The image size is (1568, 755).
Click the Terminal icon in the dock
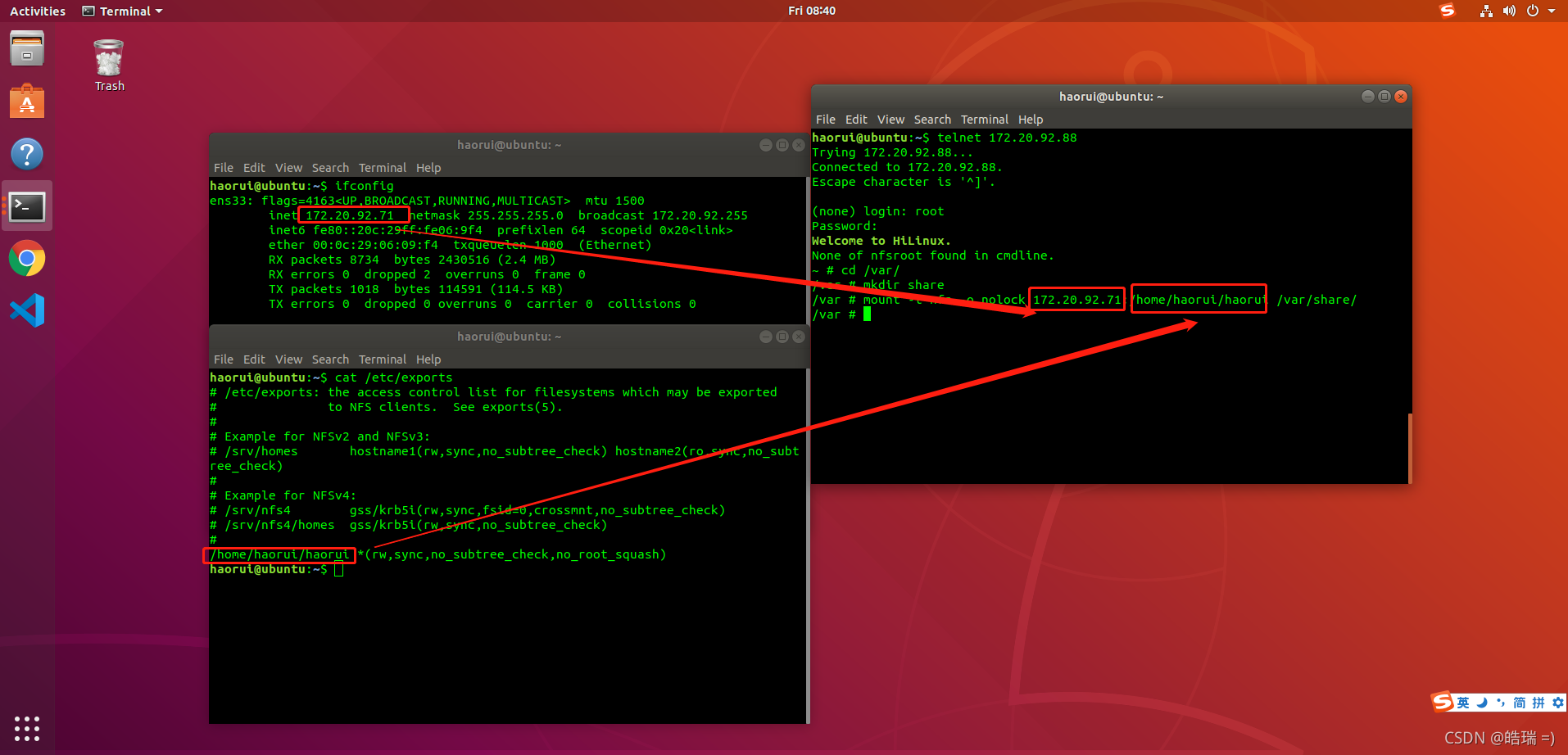click(x=27, y=206)
